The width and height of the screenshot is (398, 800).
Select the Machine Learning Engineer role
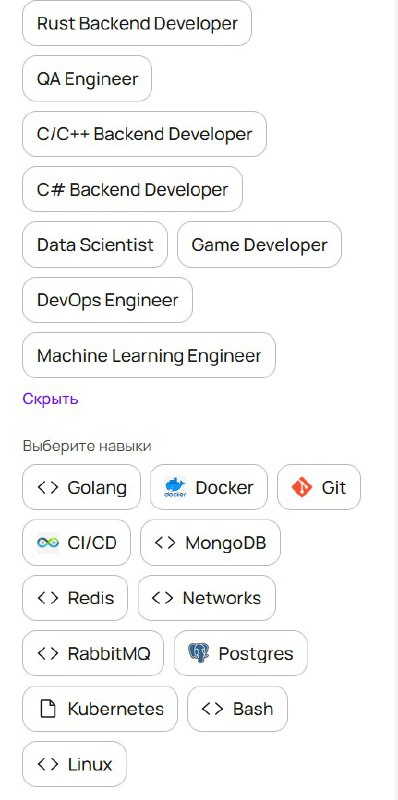(149, 355)
